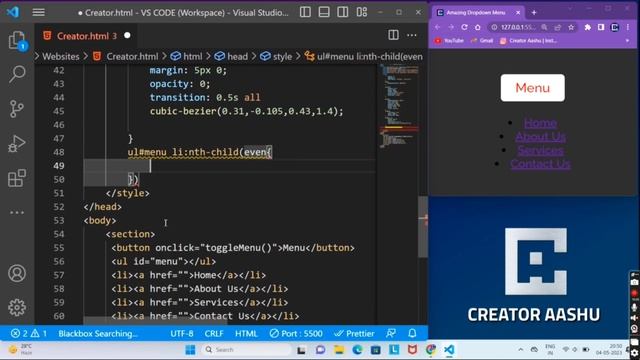The width and height of the screenshot is (640, 360).
Task: Toggle the bottom panel layout button
Action: [x=324, y=12]
